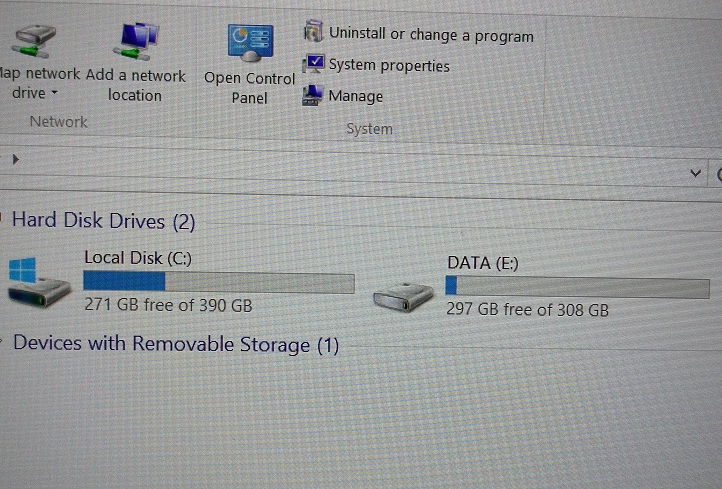Click the Uninstall or change a program label
Viewport: 722px width, 489px height.
tap(431, 35)
